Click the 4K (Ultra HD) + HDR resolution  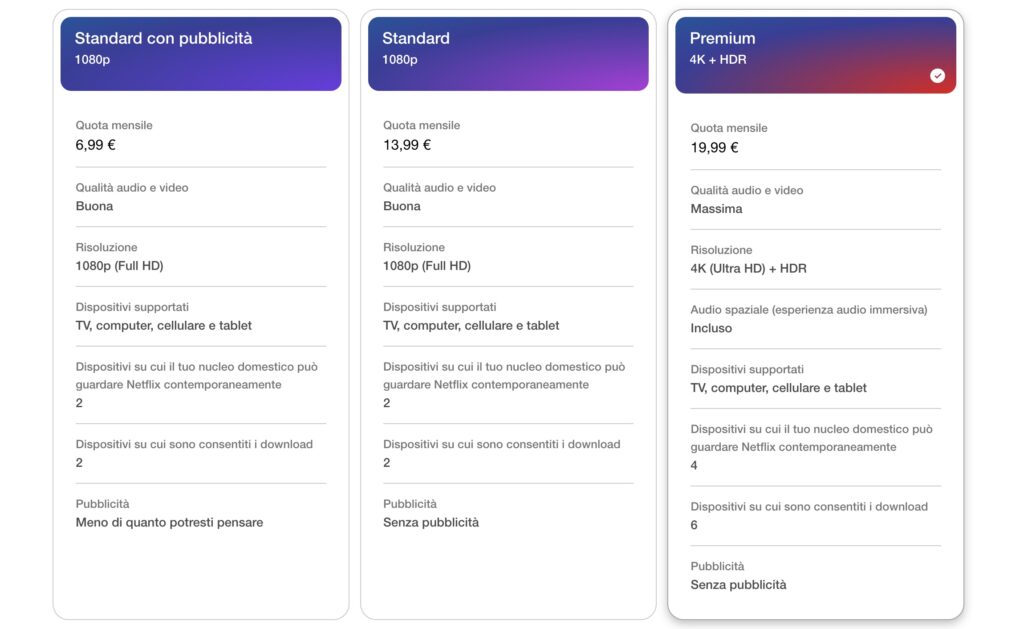pyautogui.click(x=748, y=269)
